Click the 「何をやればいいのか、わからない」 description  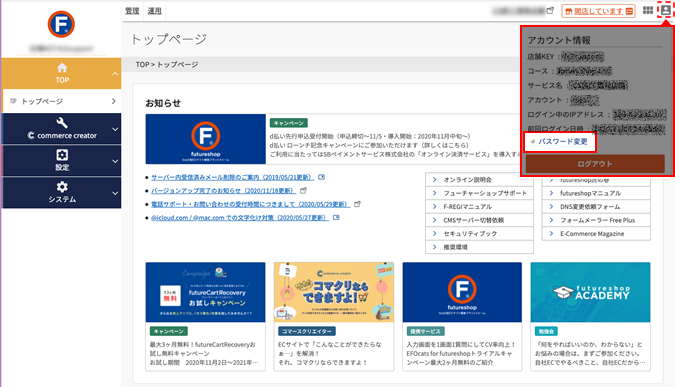[x=590, y=353]
